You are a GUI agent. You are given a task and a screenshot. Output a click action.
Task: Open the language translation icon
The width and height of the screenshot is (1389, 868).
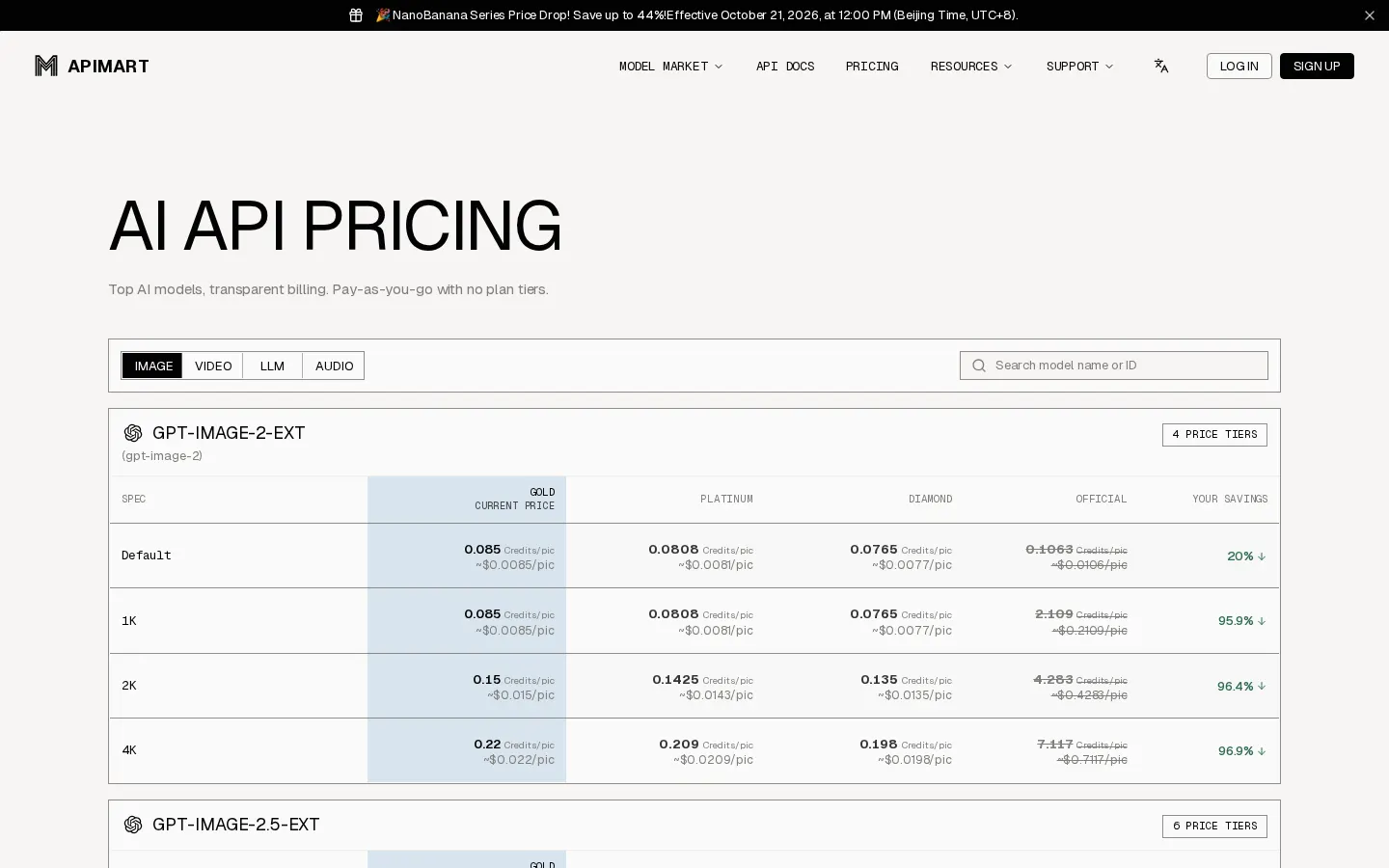coord(1161,66)
